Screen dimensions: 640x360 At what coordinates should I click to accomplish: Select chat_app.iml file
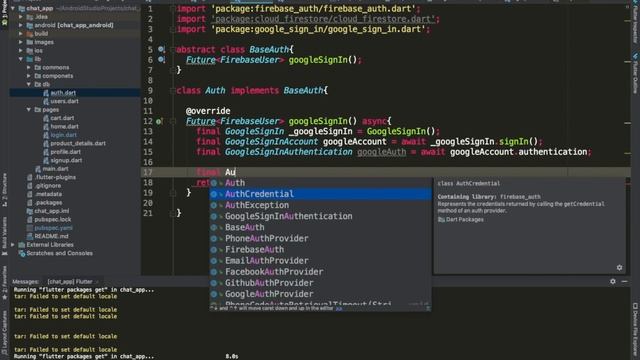pos(51,211)
